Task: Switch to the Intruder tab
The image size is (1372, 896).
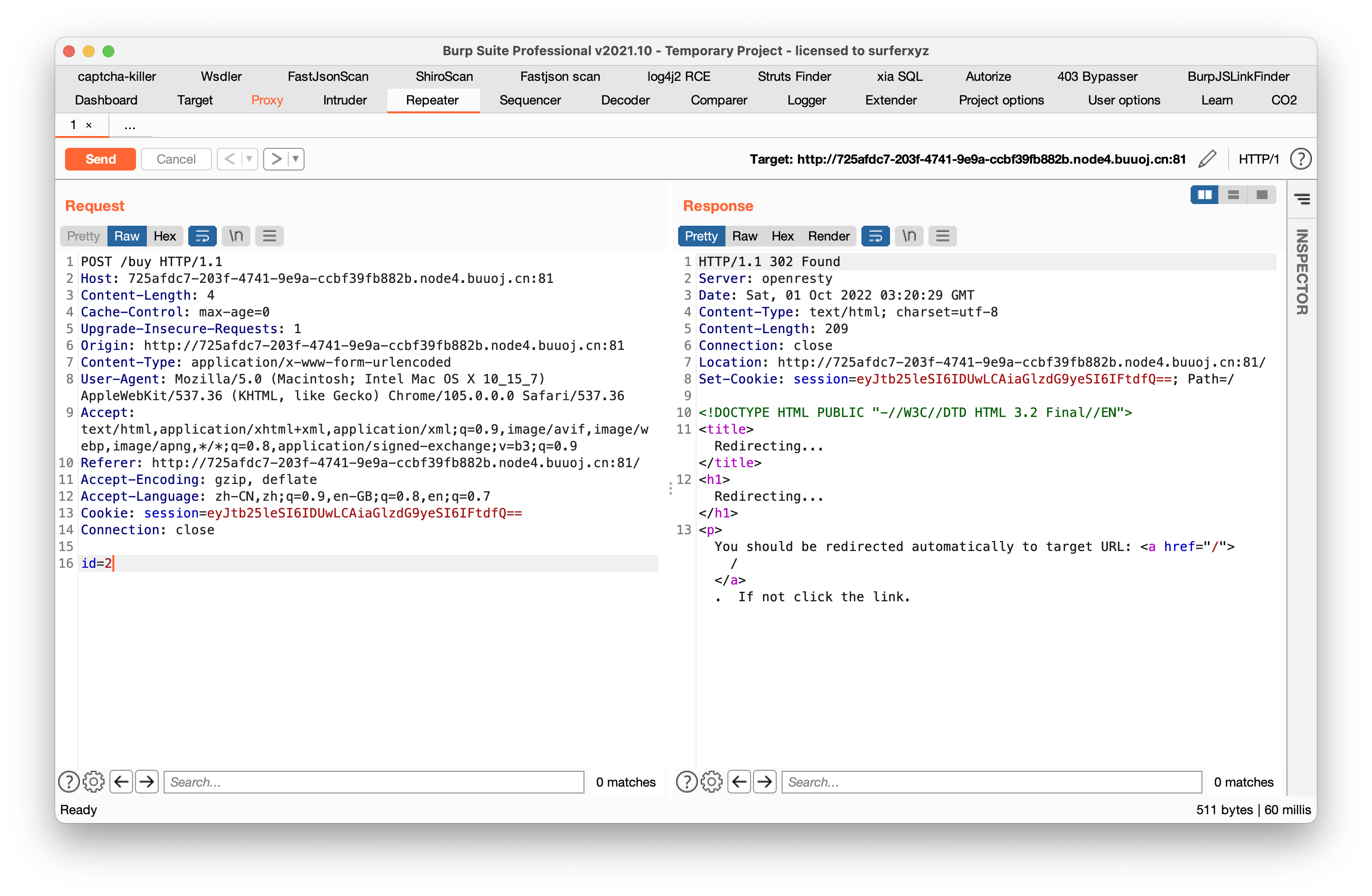Action: (x=345, y=101)
